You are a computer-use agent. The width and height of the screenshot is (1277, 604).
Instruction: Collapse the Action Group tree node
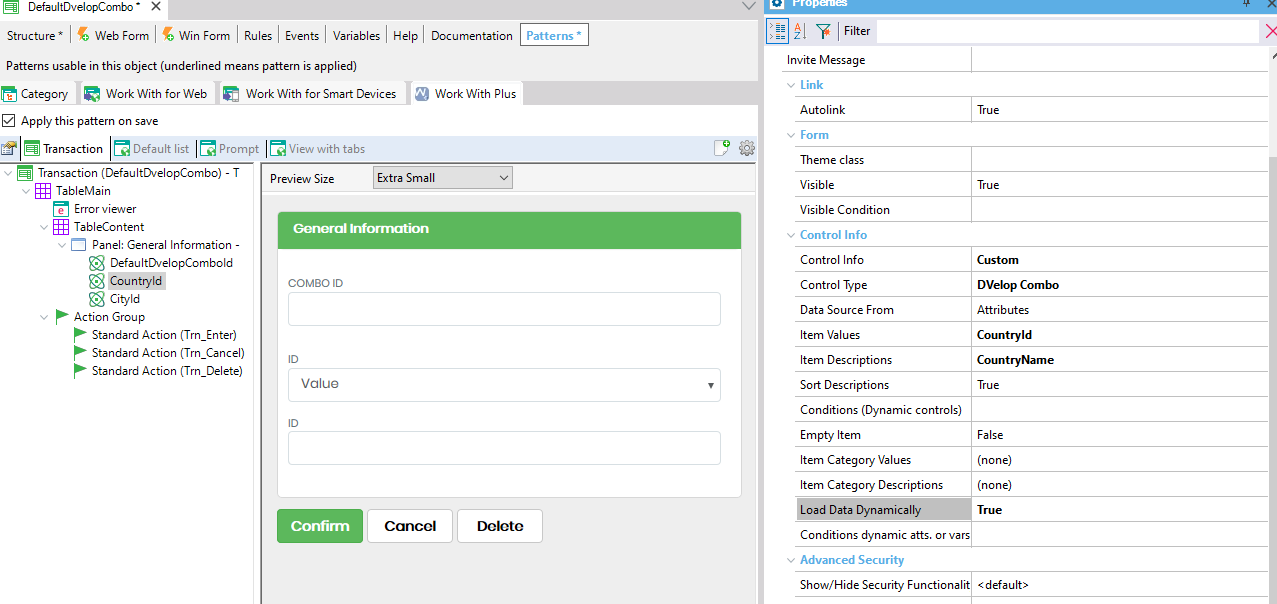click(44, 317)
